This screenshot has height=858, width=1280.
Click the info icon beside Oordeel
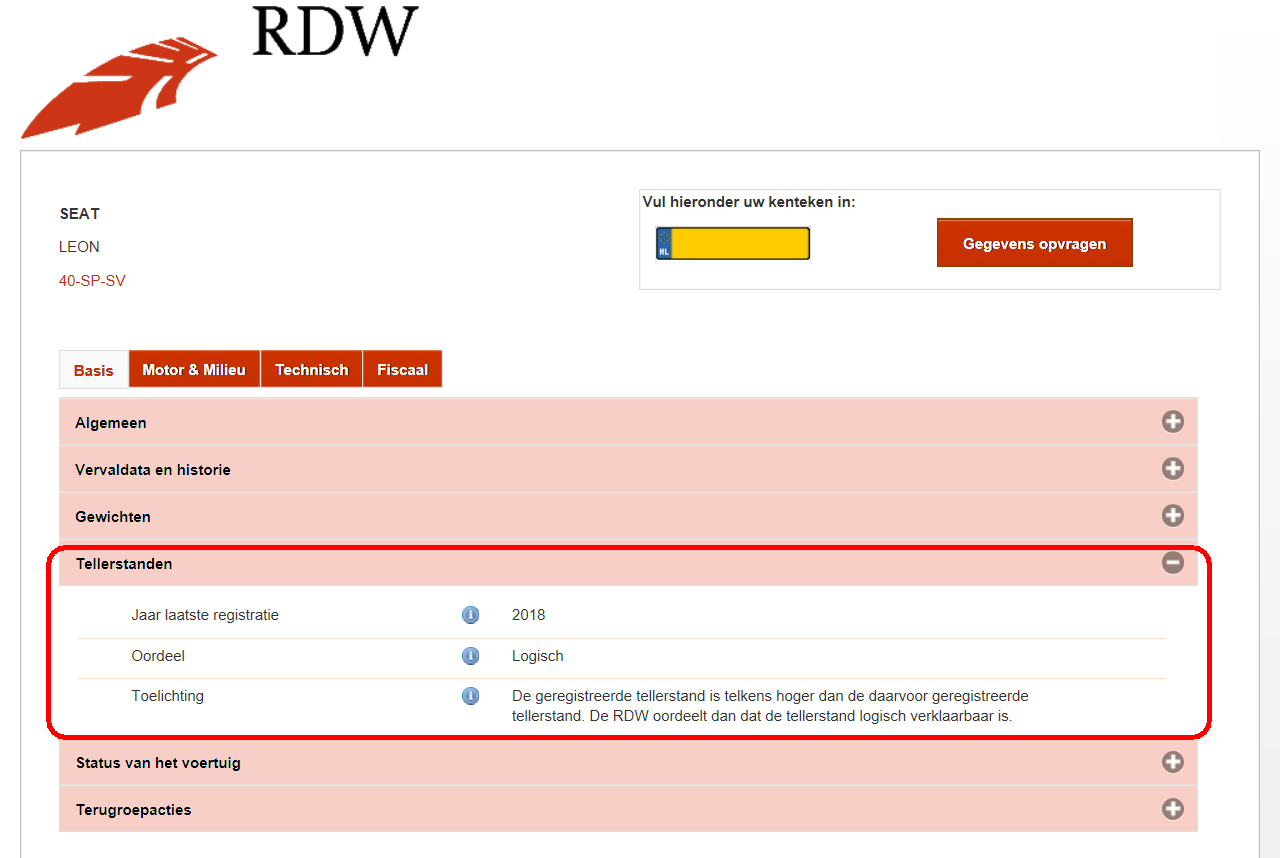point(470,656)
